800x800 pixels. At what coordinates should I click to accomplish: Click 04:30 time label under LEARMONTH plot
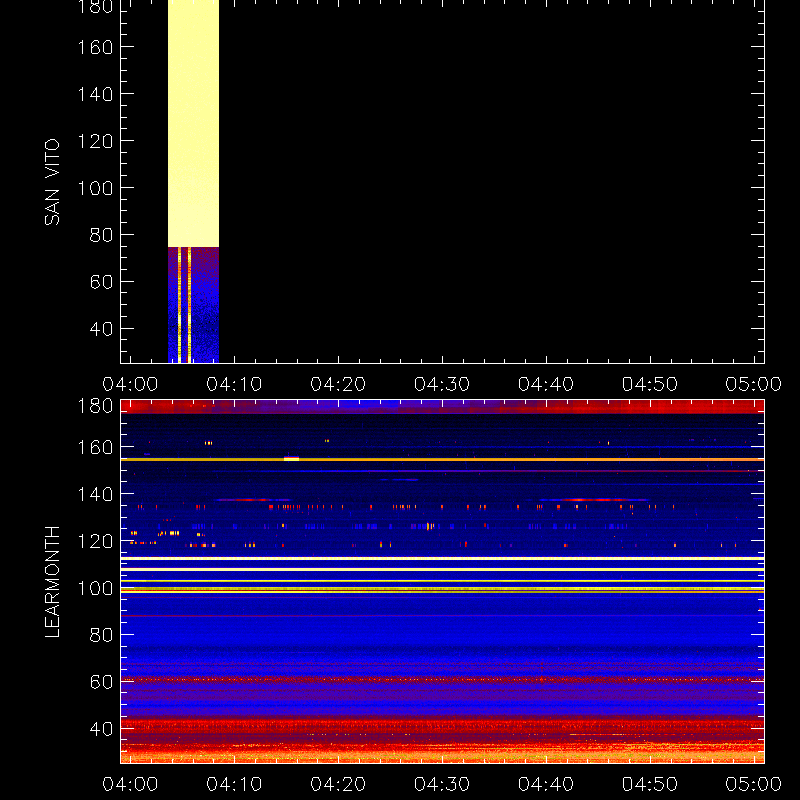[x=442, y=784]
